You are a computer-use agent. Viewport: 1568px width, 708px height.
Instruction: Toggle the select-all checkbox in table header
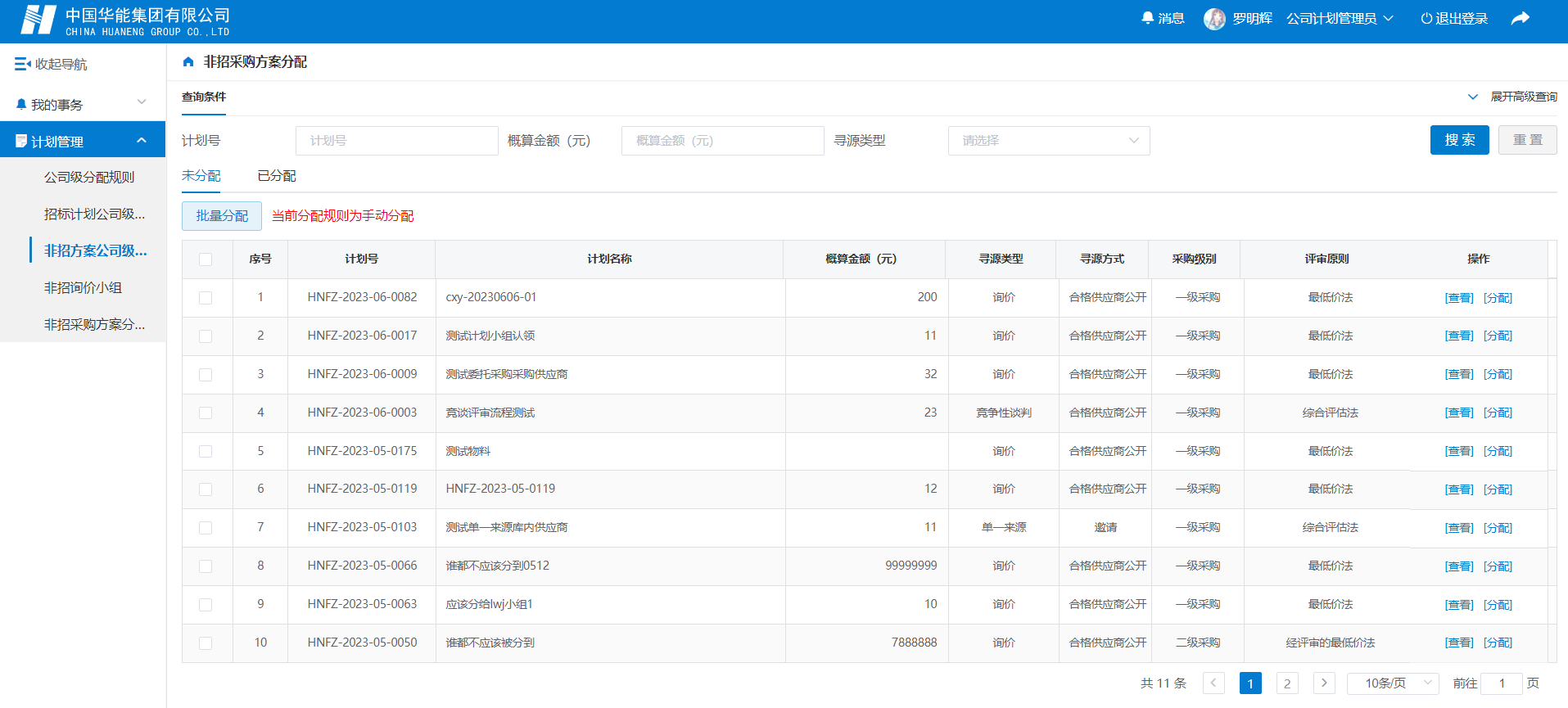click(x=206, y=259)
